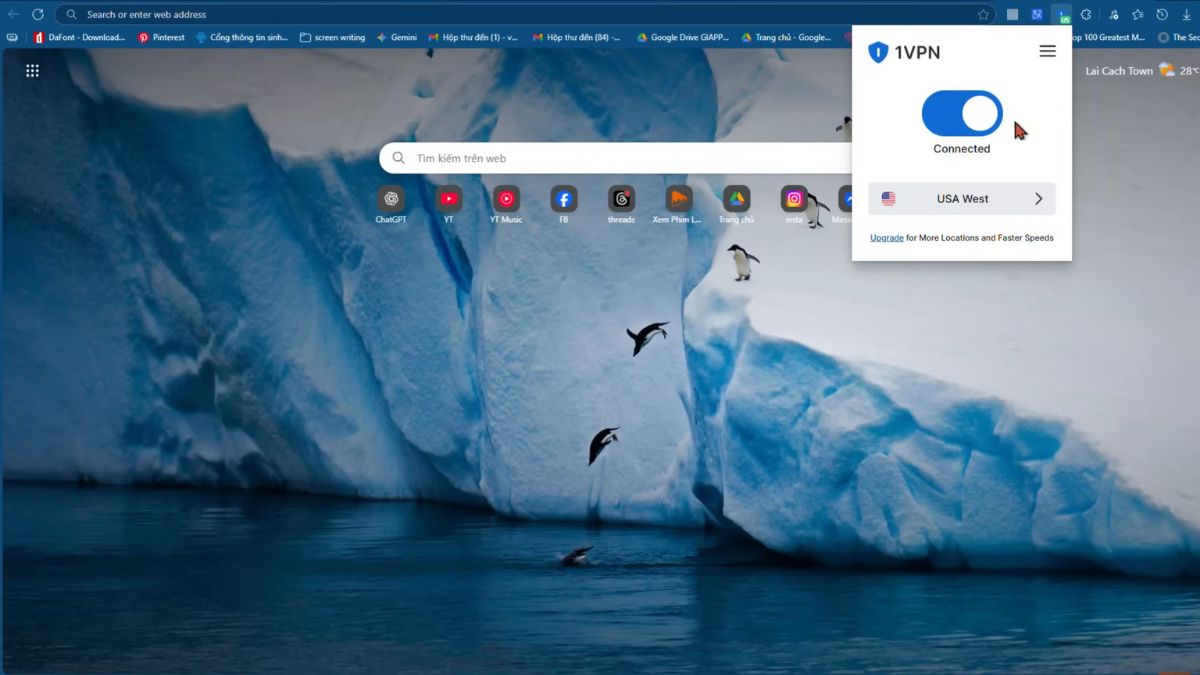The height and width of the screenshot is (675, 1200).
Task: Click the 1VPN extension icon in toolbar
Action: click(x=1062, y=15)
